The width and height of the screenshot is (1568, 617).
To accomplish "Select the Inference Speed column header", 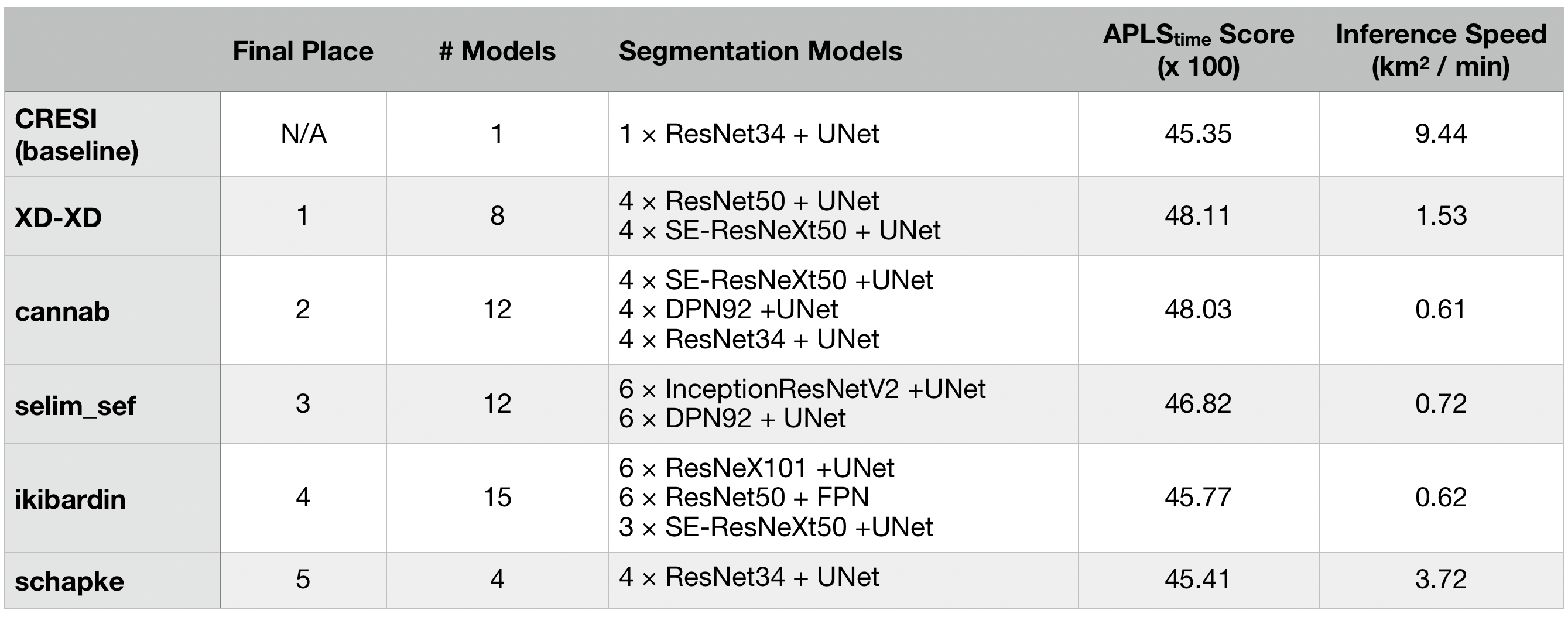I will (1440, 50).
